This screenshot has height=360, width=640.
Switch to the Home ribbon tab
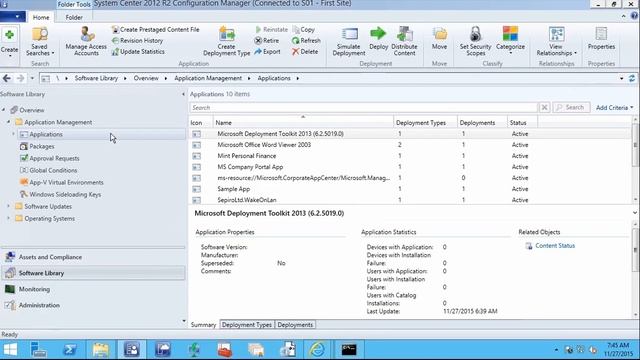(41, 17)
